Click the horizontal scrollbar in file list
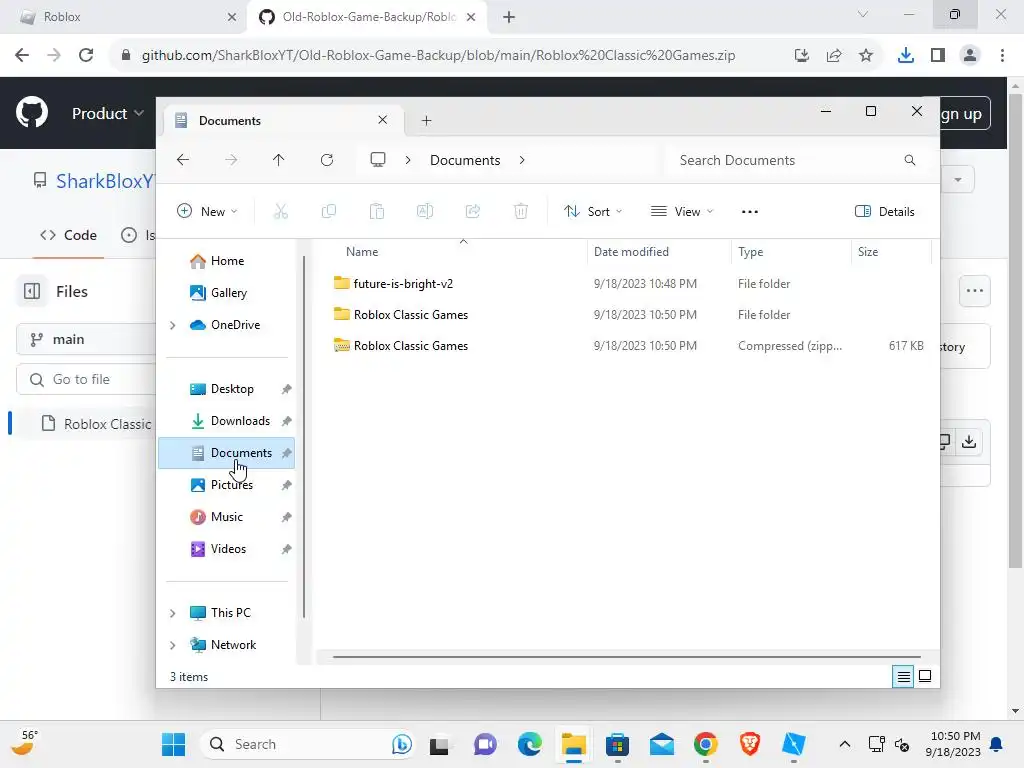Image resolution: width=1024 pixels, height=768 pixels. [x=627, y=656]
